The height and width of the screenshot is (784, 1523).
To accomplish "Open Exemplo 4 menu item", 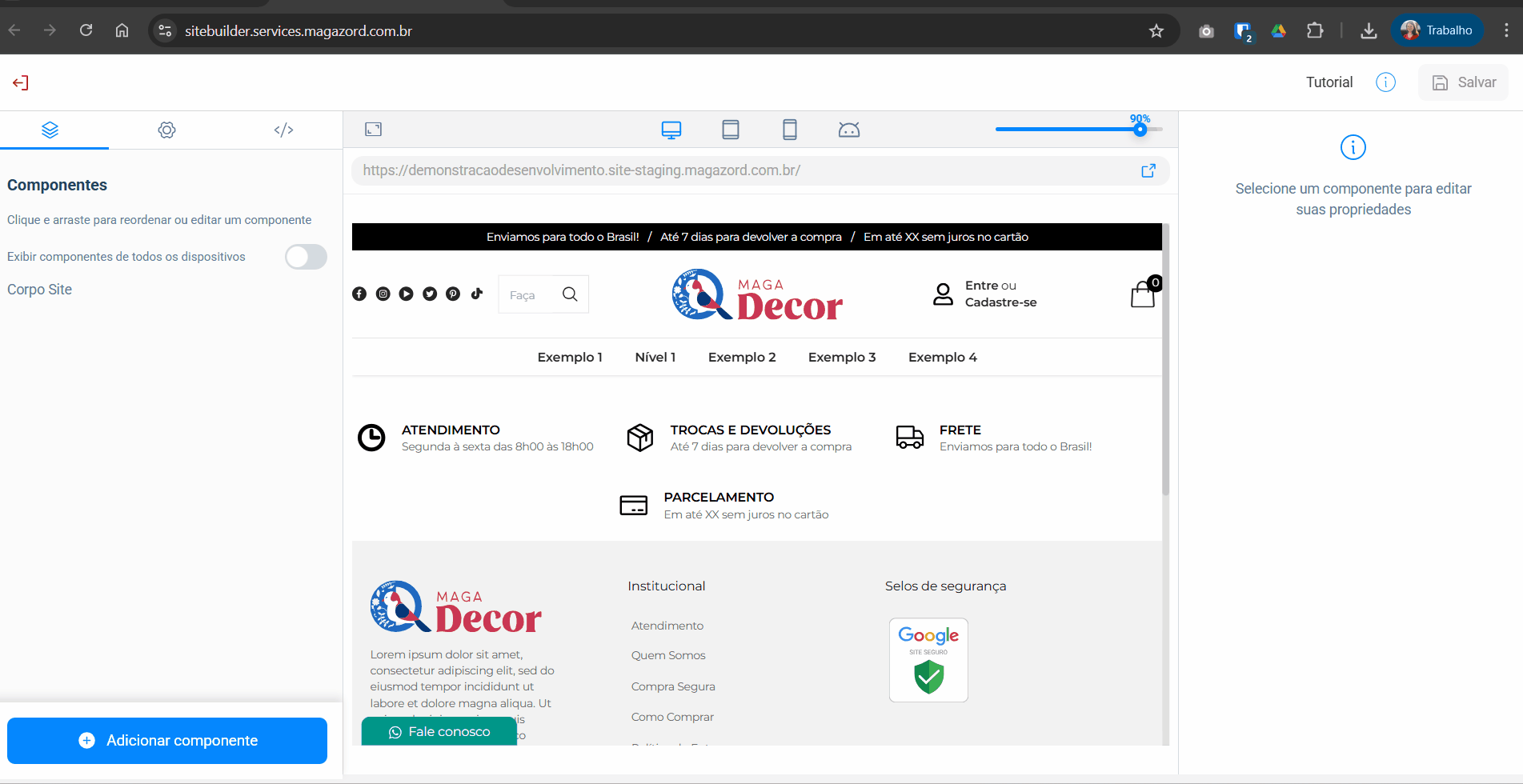I will coord(943,357).
